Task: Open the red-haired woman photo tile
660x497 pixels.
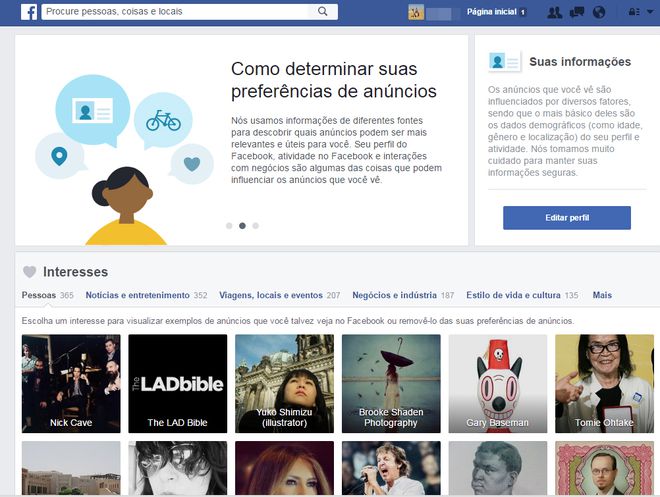Action: pyautogui.click(x=285, y=468)
